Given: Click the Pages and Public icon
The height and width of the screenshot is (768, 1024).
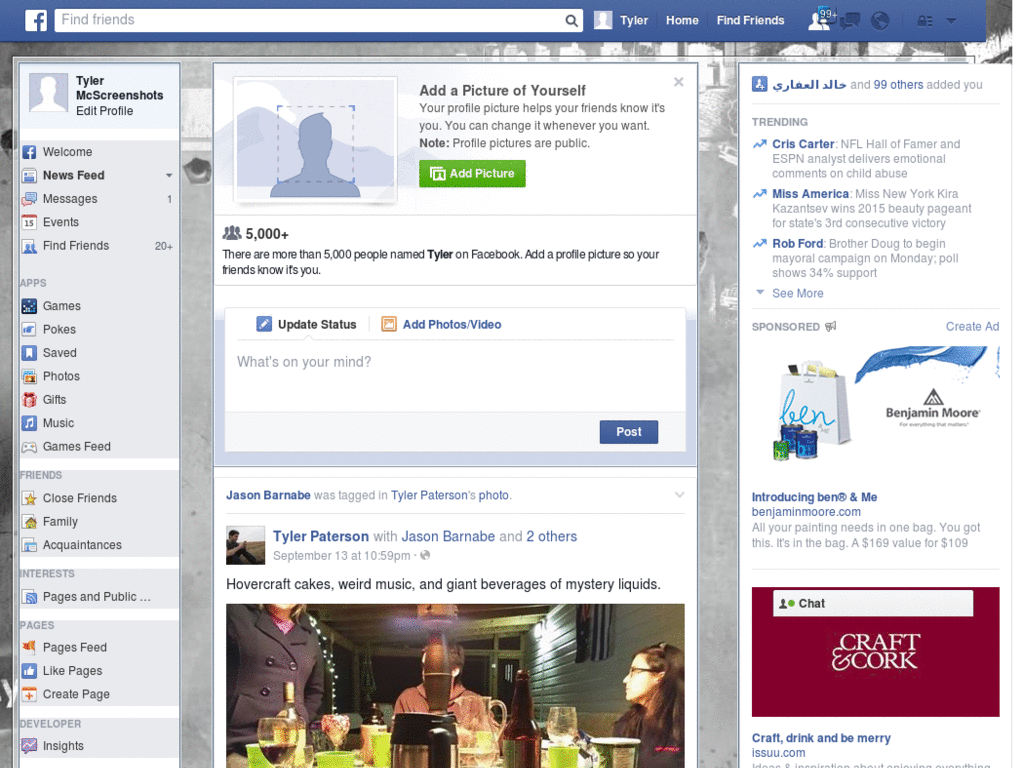Looking at the screenshot, I should [29, 597].
